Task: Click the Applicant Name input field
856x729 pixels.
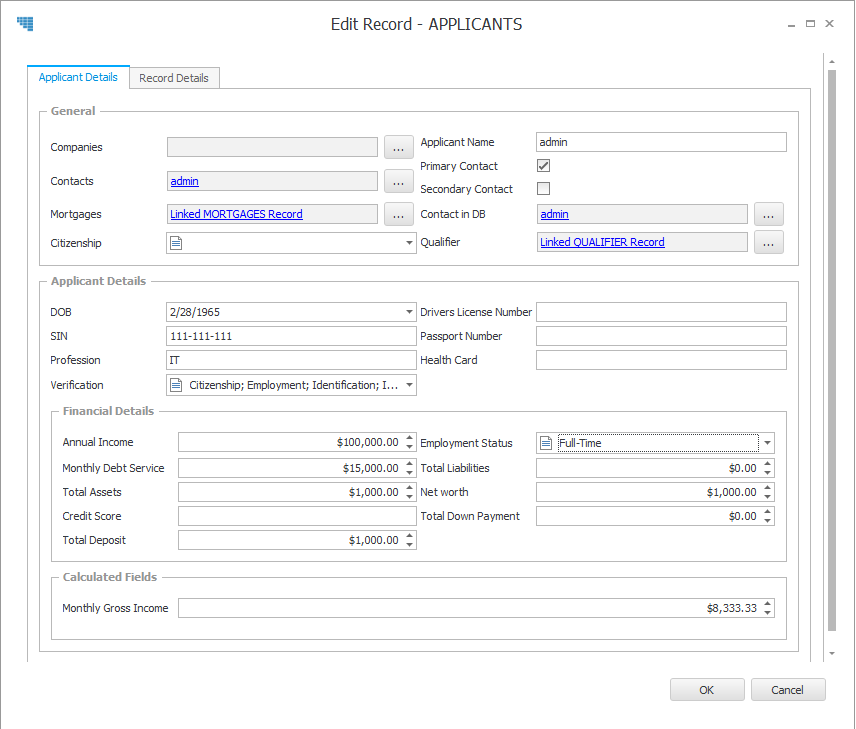Action: click(661, 142)
